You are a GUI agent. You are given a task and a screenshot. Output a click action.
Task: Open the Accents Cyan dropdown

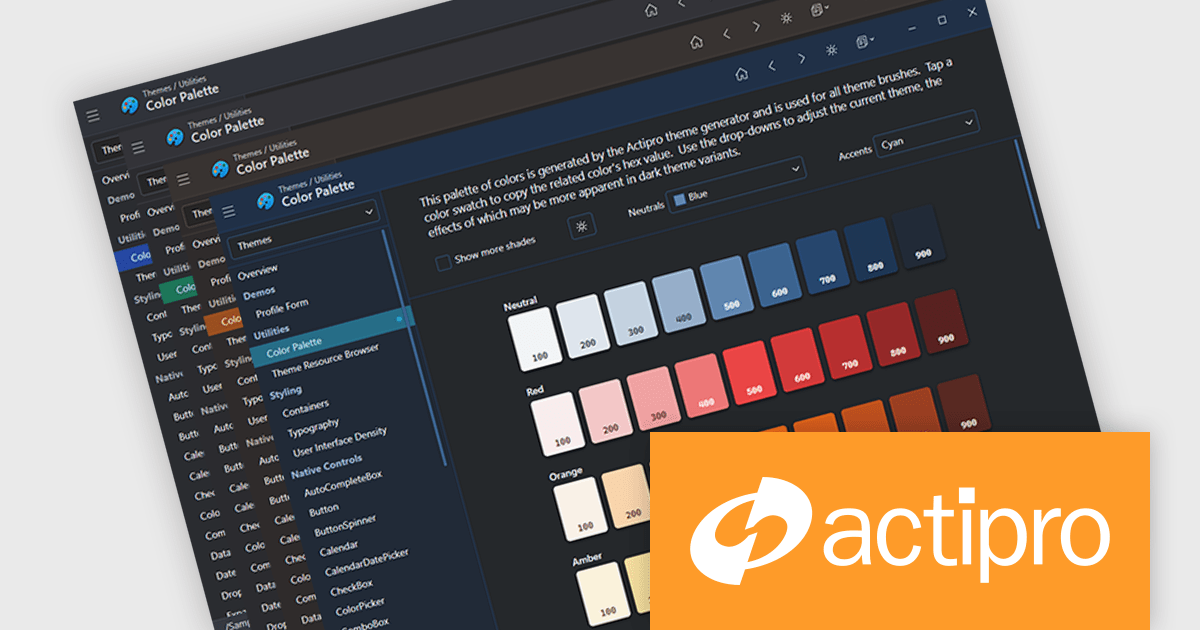926,134
